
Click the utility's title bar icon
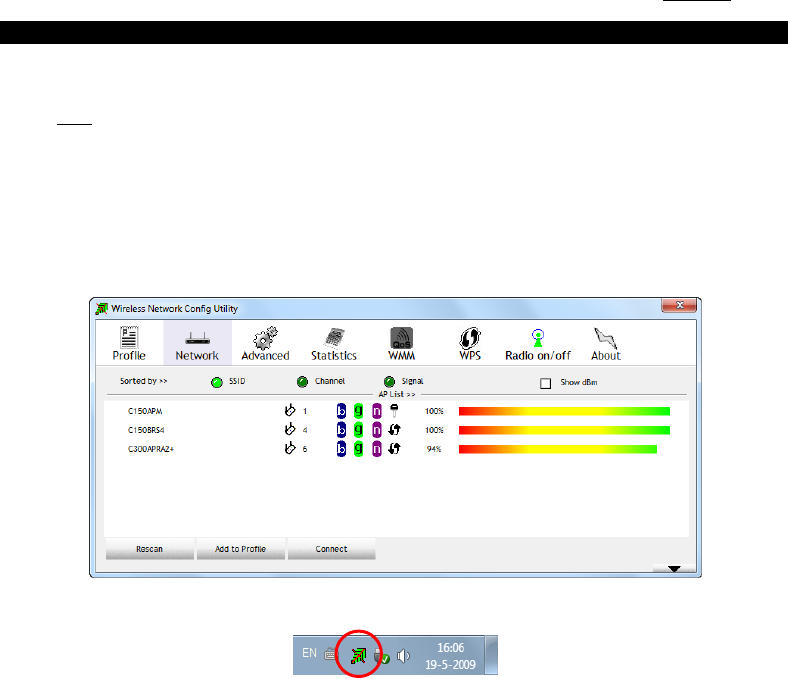(102, 309)
